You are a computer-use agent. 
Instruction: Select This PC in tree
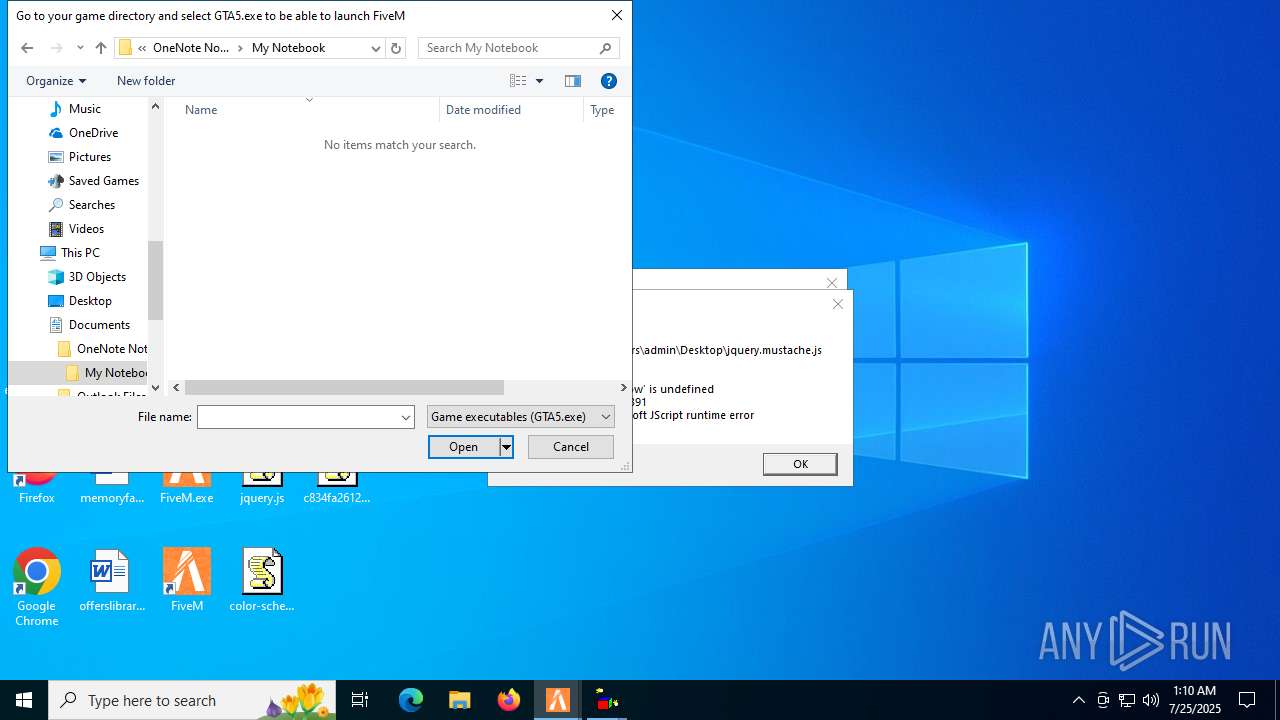pos(79,253)
